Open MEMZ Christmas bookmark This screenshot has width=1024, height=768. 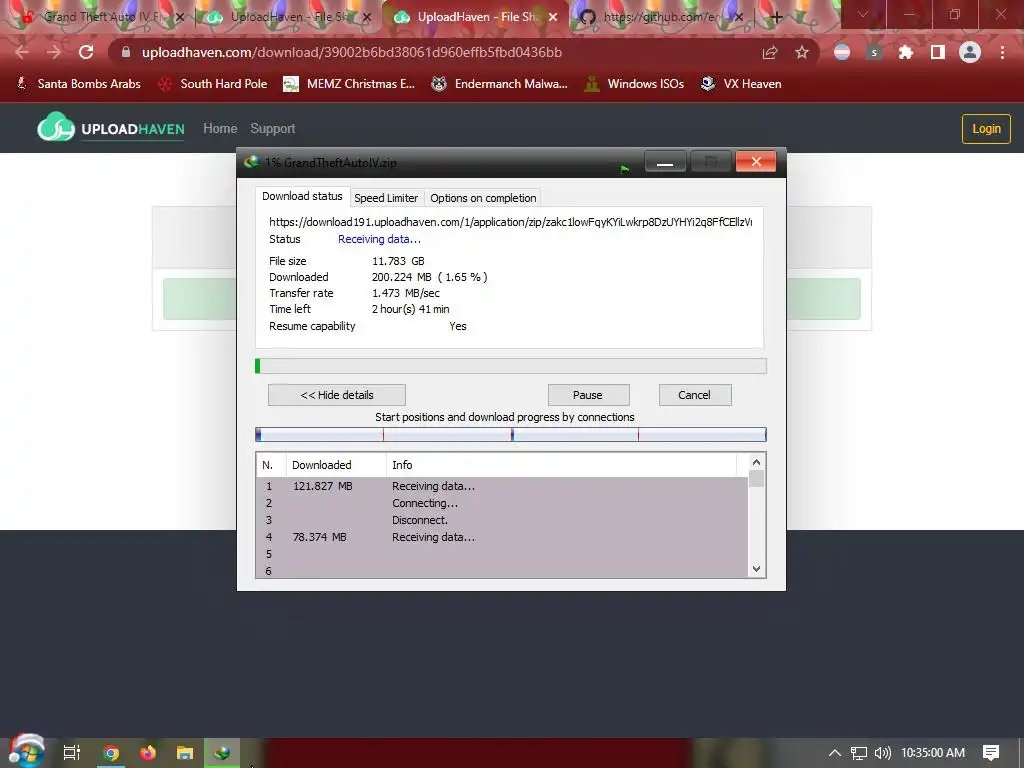(349, 84)
